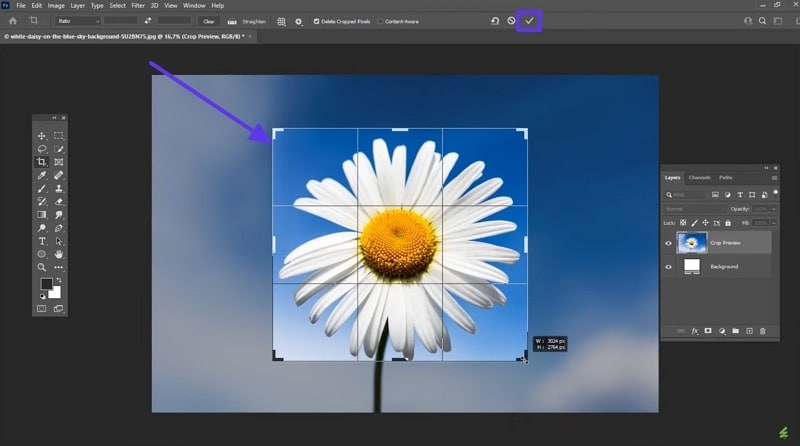Click the Straighten level icon
This screenshot has width=800, height=446.
tap(232, 21)
